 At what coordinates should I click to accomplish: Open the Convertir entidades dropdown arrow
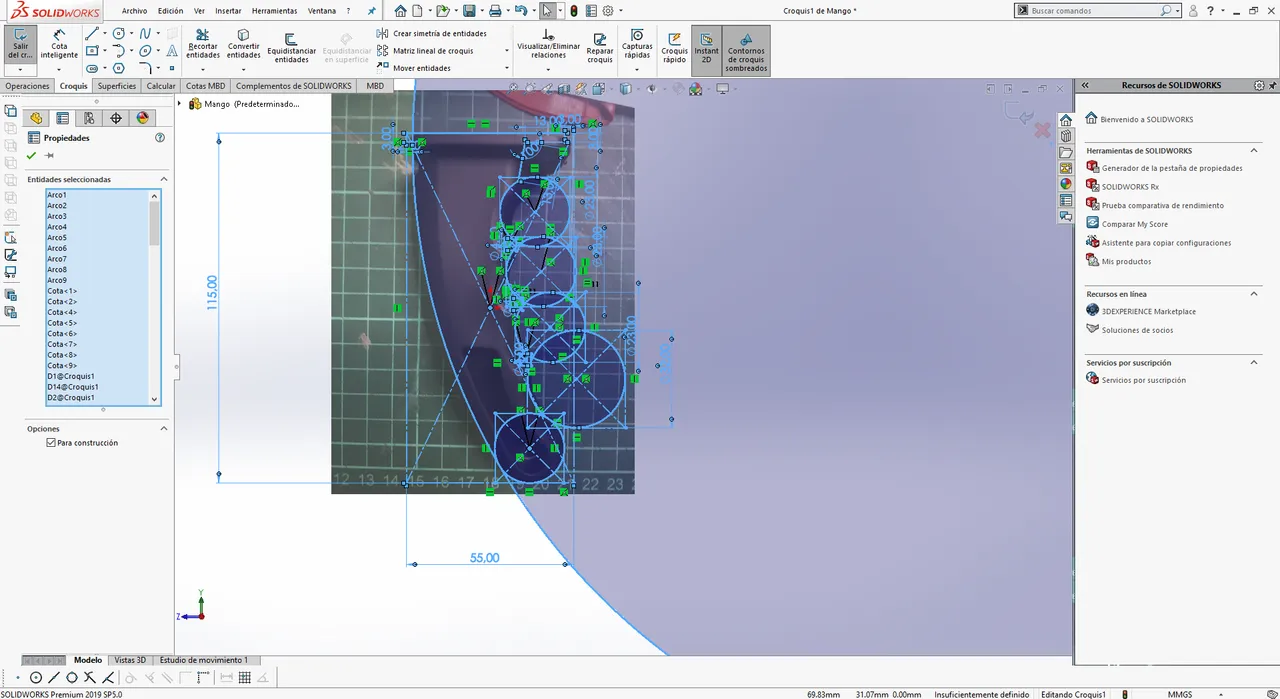point(243,68)
